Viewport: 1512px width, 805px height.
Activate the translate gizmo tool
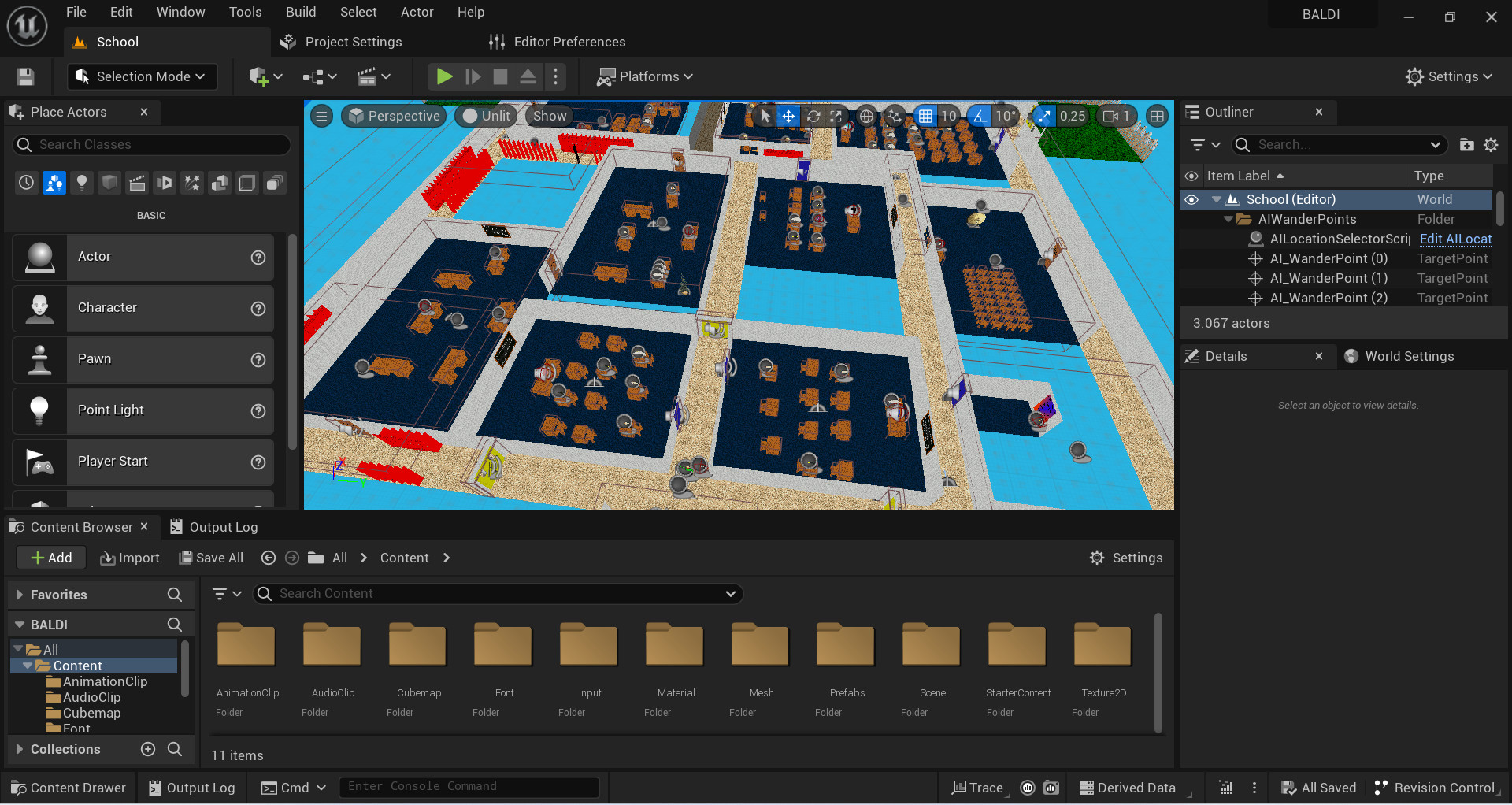(x=788, y=117)
